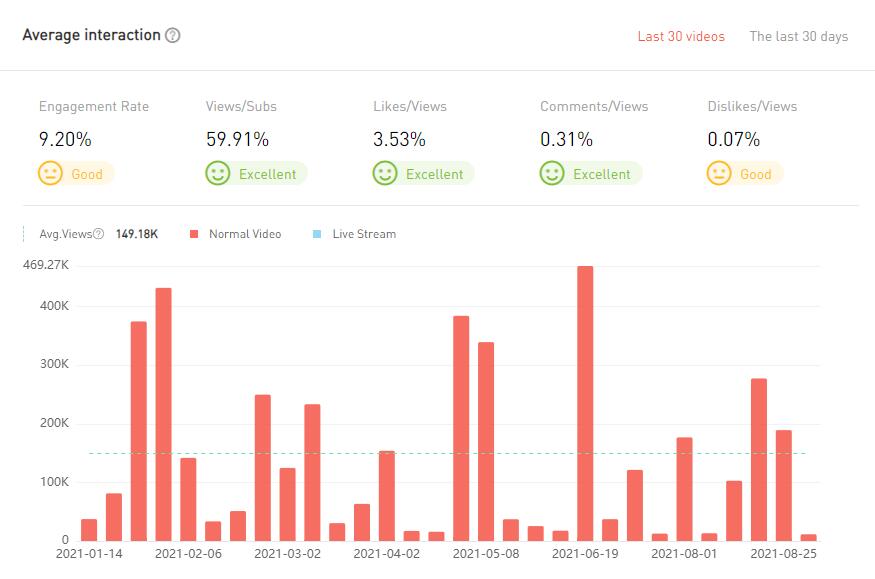Click the 9.20% engagement rate value
Image resolution: width=875 pixels, height=579 pixels.
coord(65,139)
